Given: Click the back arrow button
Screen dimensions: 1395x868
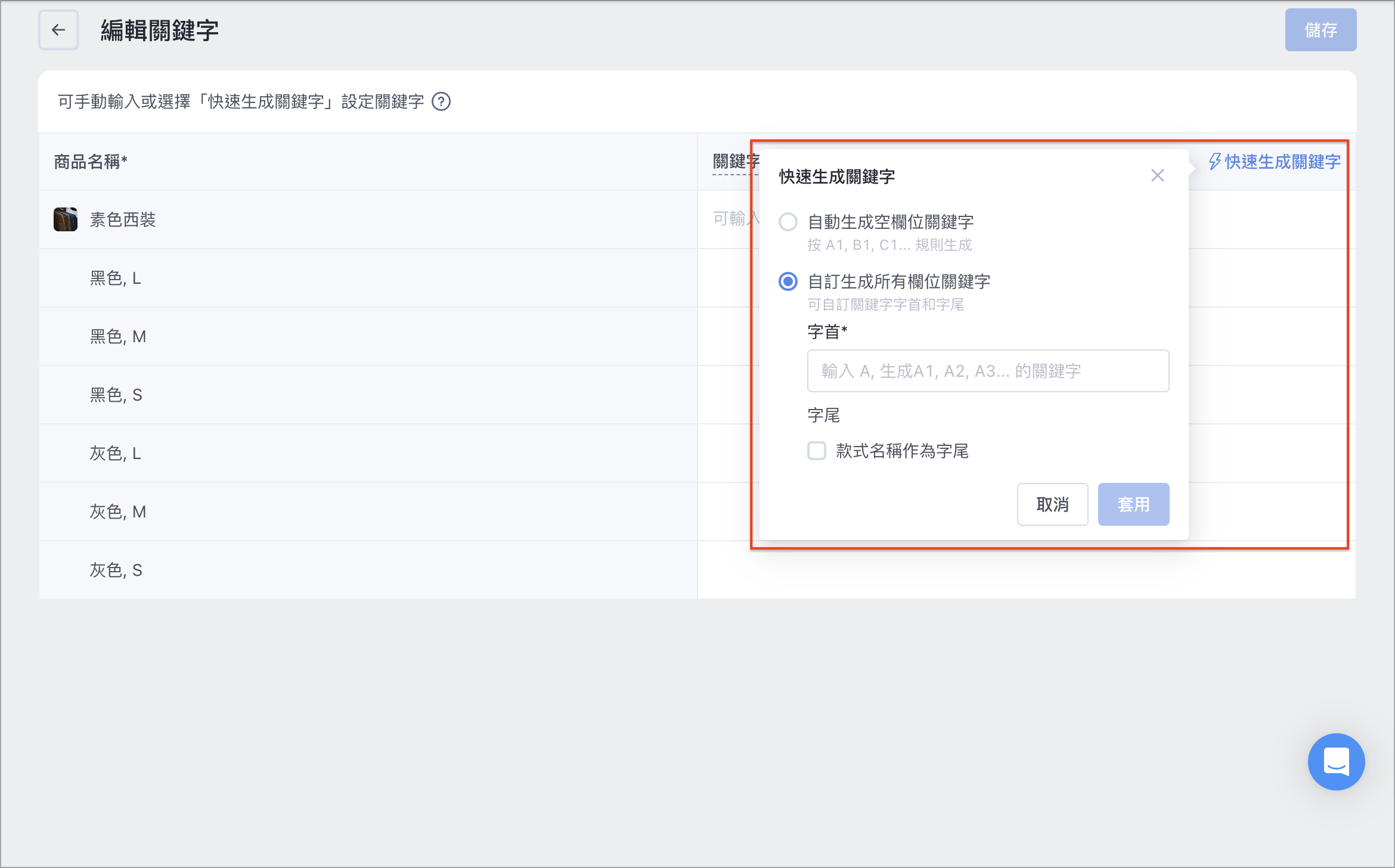Looking at the screenshot, I should pos(58,30).
